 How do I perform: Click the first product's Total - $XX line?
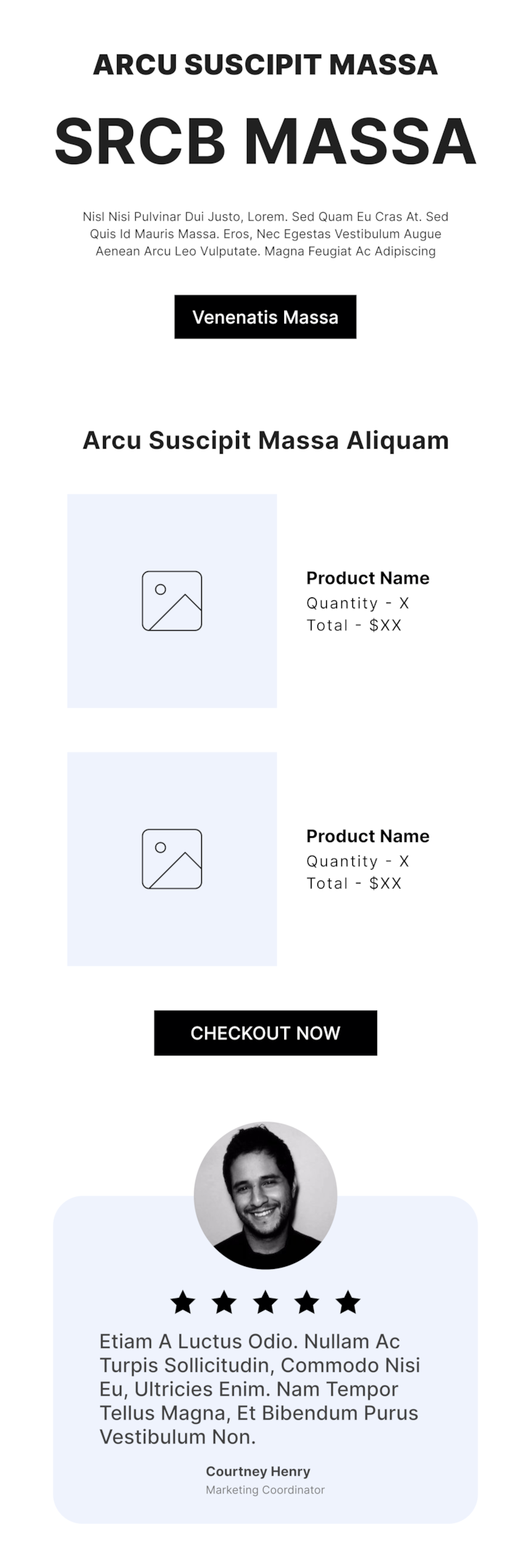point(354,625)
